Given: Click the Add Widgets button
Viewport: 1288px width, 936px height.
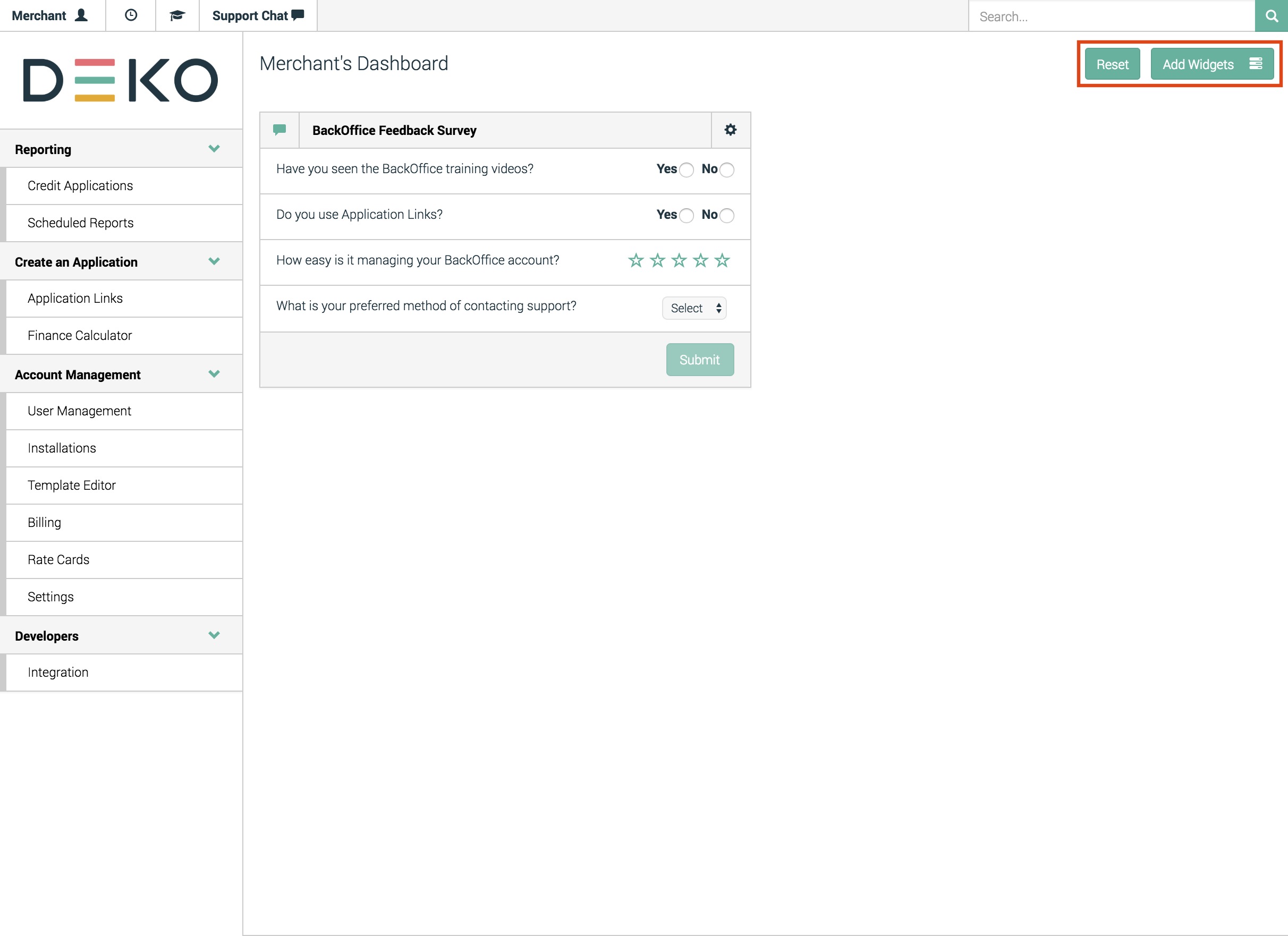Looking at the screenshot, I should 1211,64.
